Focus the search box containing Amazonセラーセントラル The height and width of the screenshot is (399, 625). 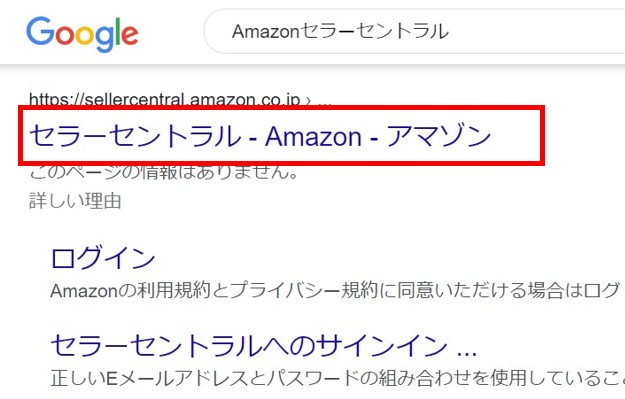coord(415,31)
